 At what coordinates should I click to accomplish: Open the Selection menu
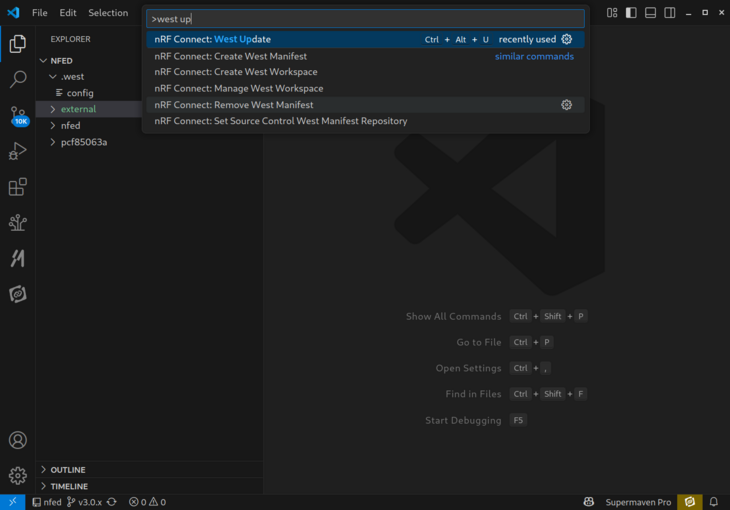coord(108,13)
